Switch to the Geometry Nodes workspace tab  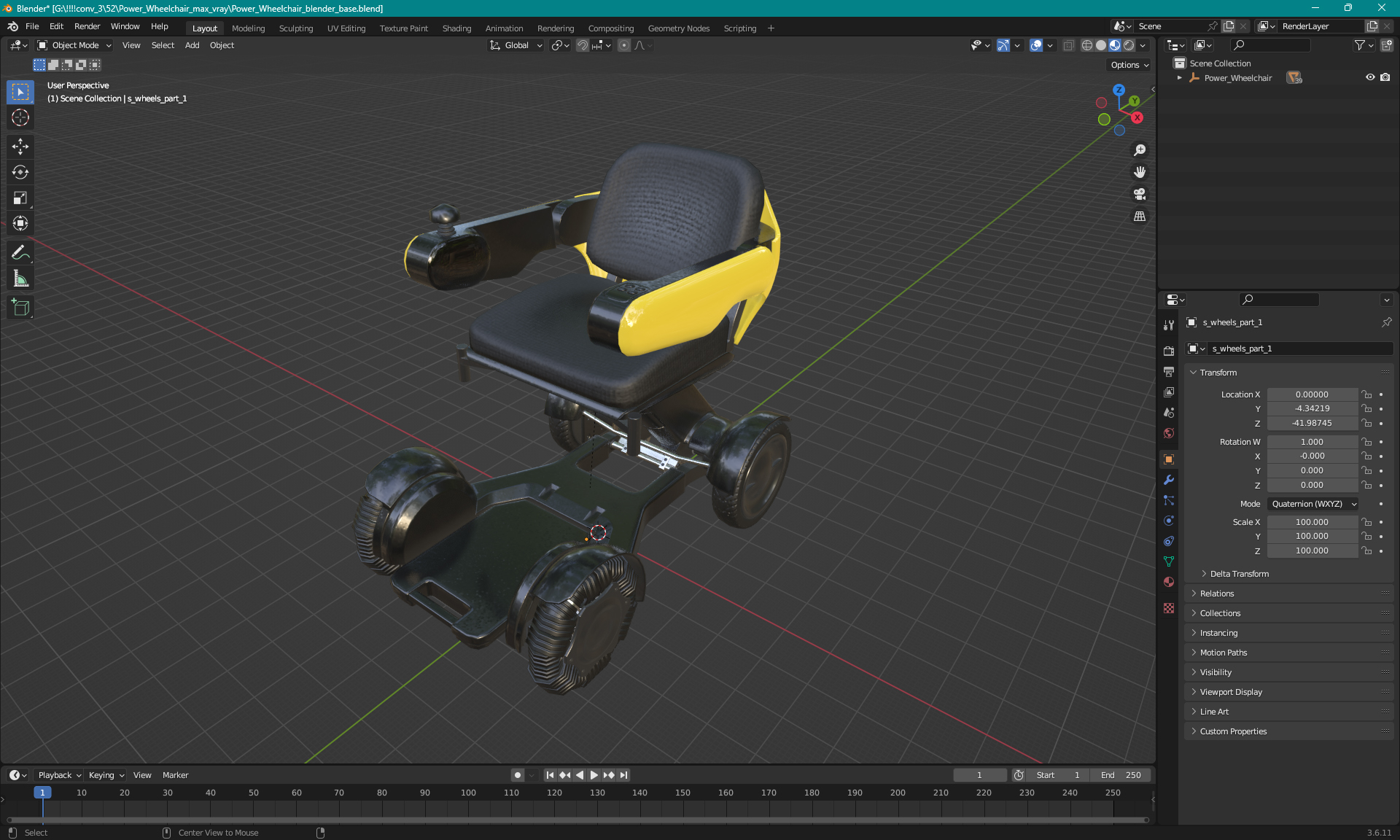tap(678, 28)
